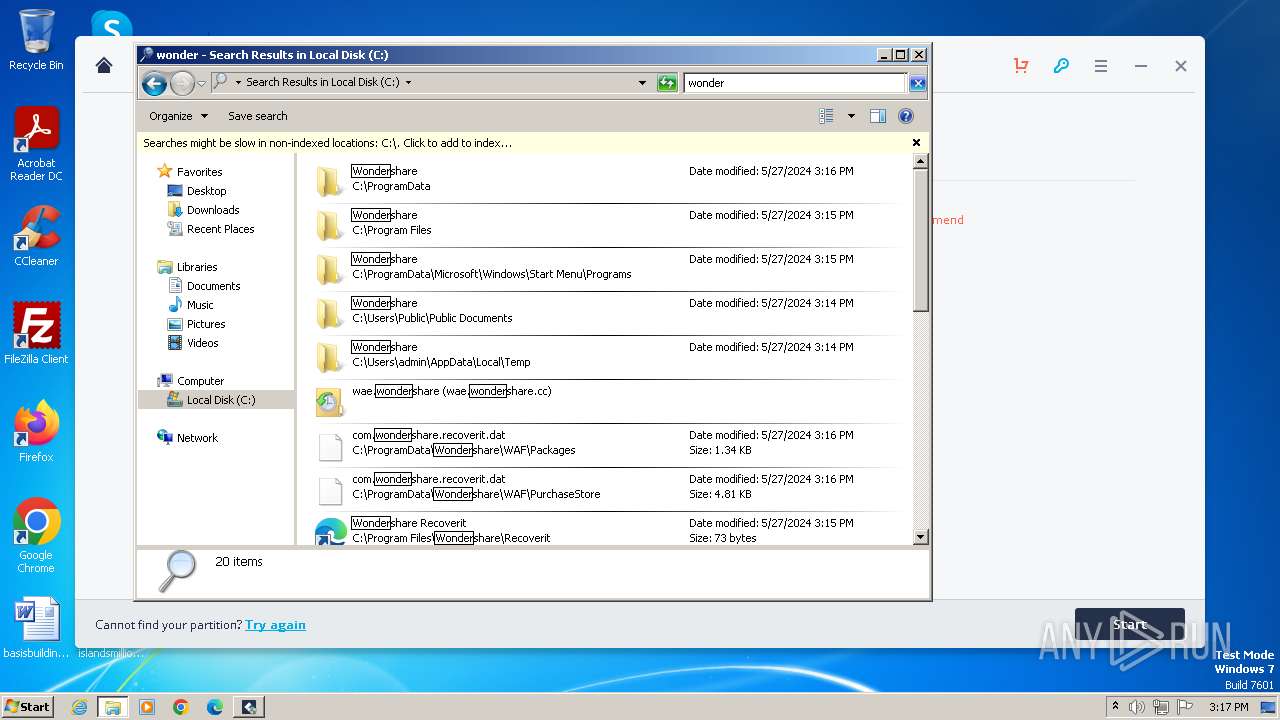Open the Windows Start menu
1280x720 pixels.
tap(28, 706)
